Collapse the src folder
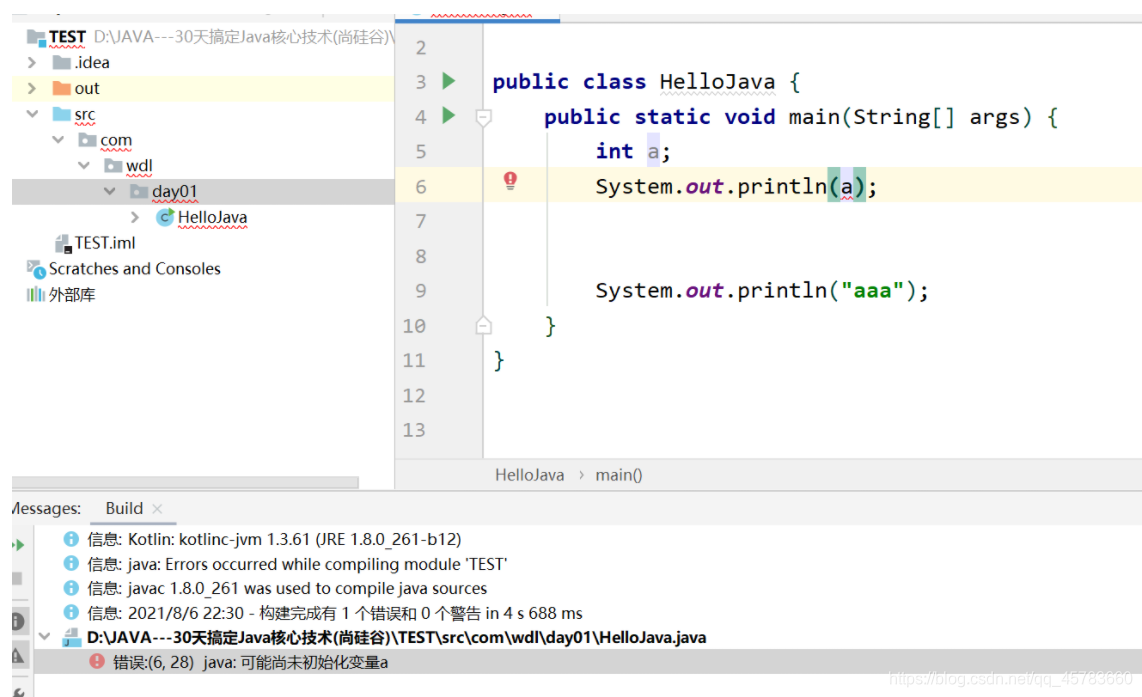 click(x=32, y=114)
